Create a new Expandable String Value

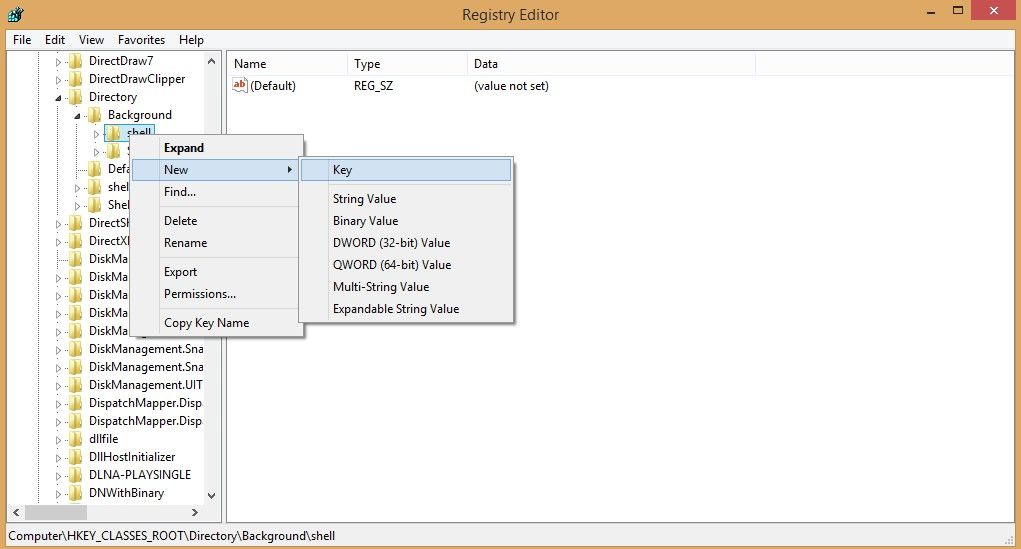pos(406,309)
